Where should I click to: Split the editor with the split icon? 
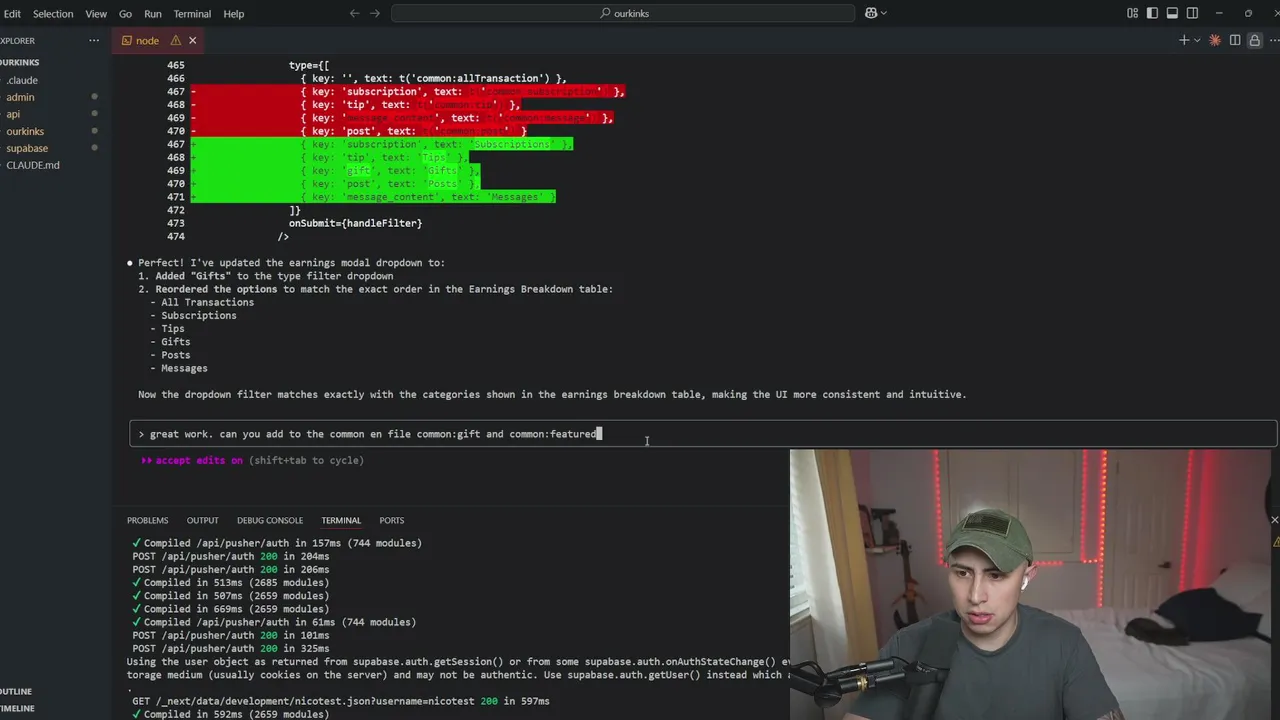(1235, 40)
